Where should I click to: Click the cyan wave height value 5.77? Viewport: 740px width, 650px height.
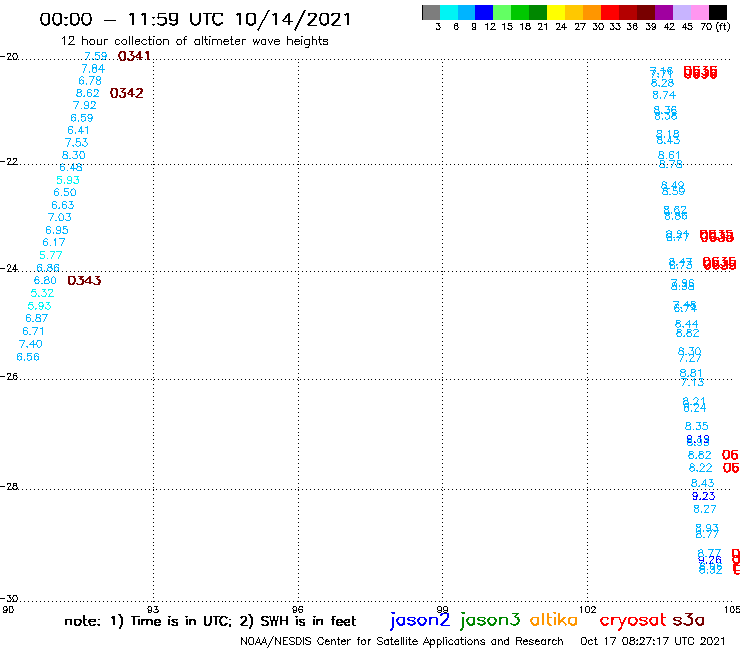[x=50, y=255]
